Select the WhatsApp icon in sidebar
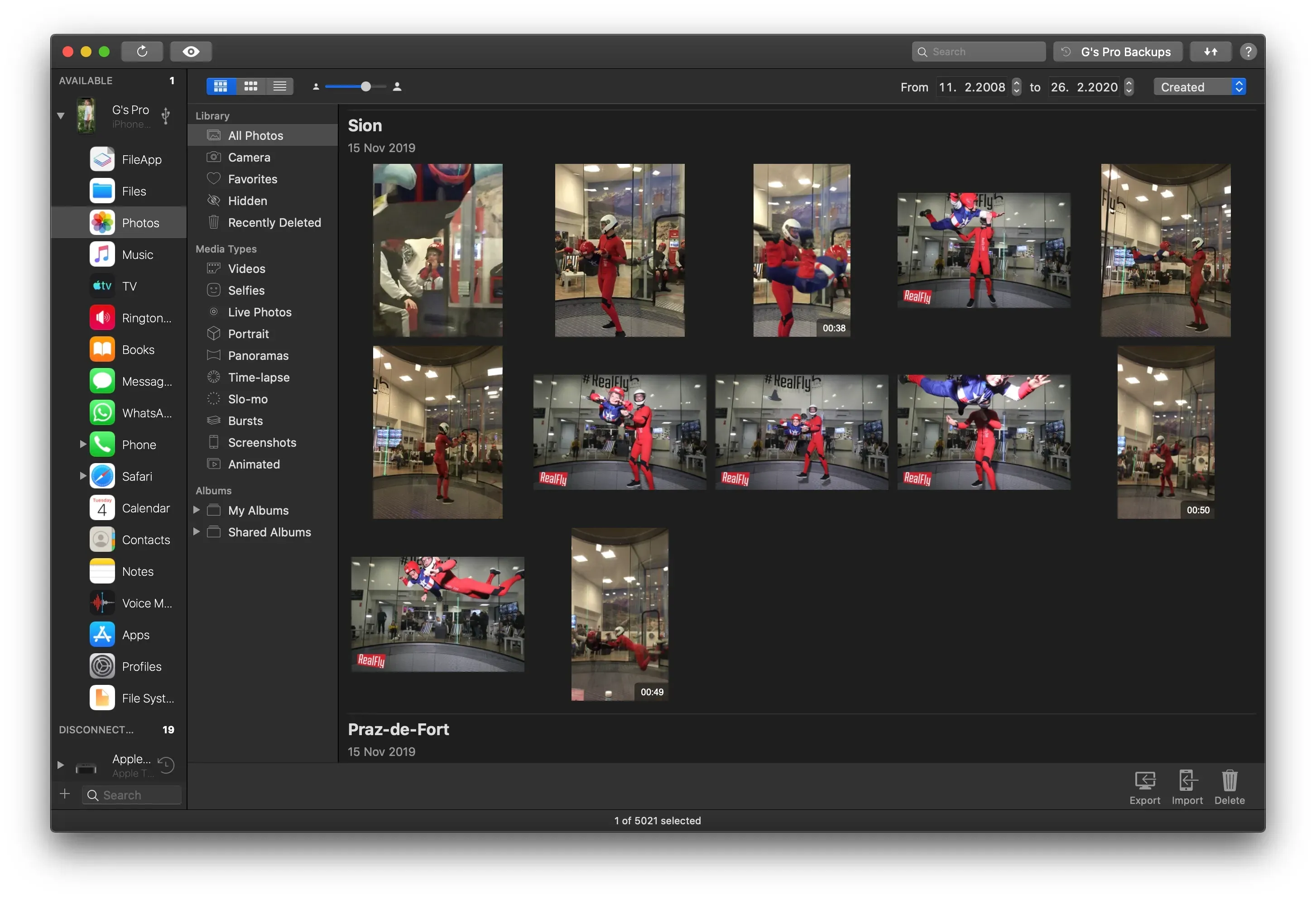Image resolution: width=1316 pixels, height=899 pixels. (102, 413)
